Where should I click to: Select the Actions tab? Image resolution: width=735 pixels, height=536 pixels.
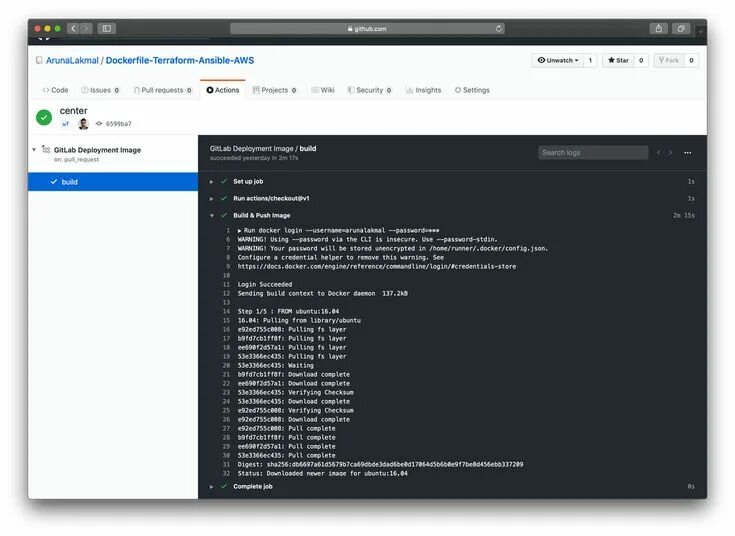coord(223,90)
